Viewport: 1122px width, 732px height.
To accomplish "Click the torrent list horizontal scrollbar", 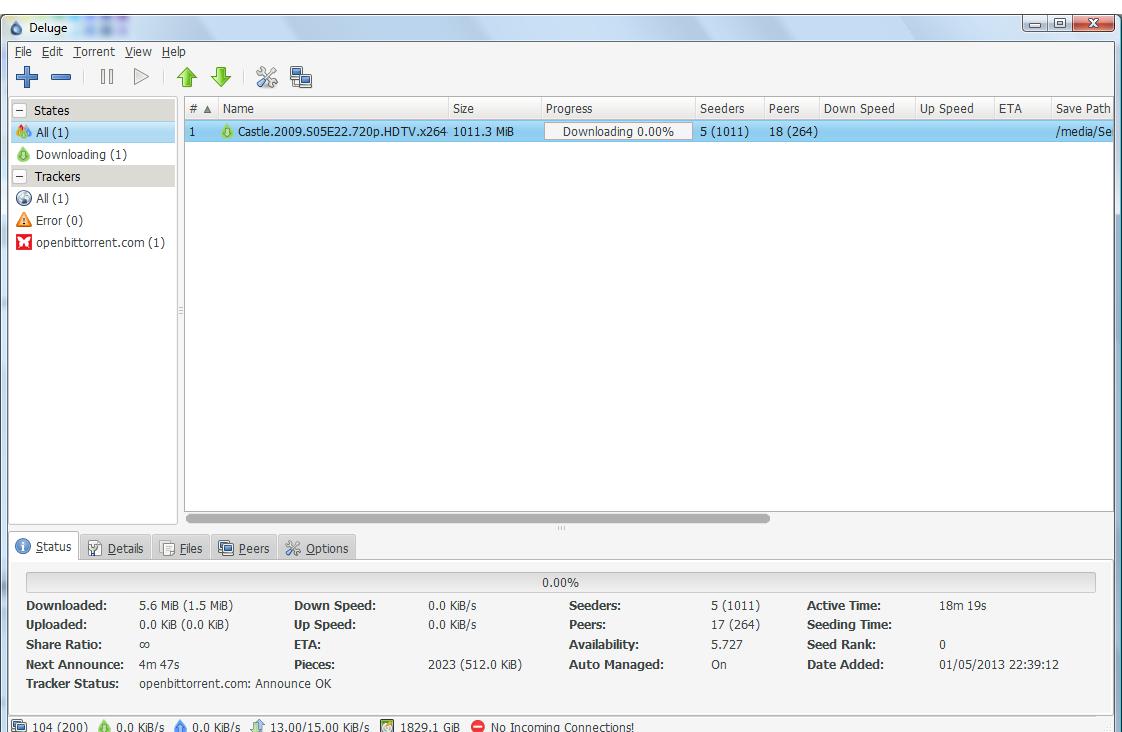I will point(477,518).
